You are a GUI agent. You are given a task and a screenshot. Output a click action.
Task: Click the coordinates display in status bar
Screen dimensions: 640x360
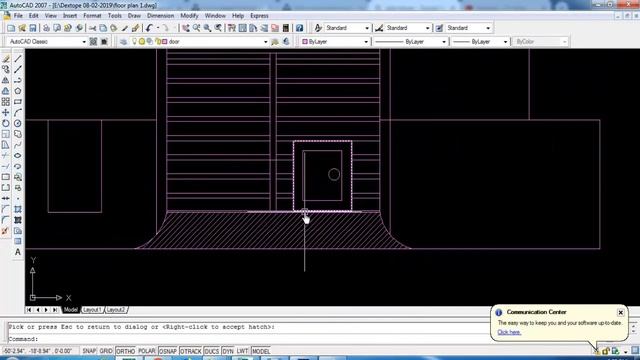(x=38, y=351)
